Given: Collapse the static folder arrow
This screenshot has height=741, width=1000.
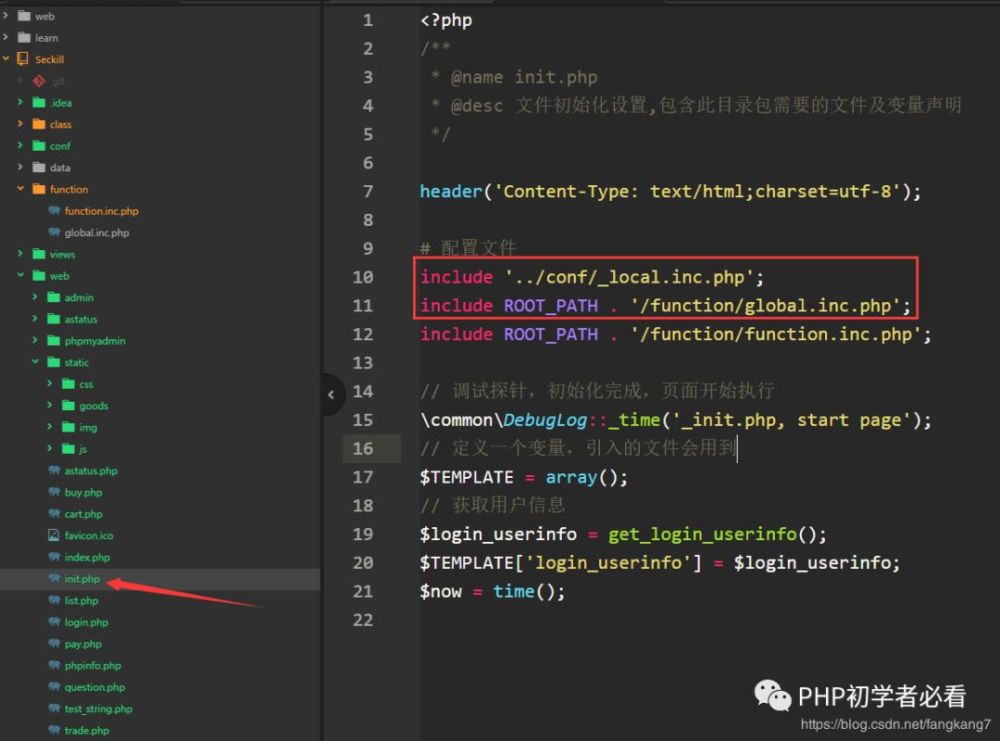Looking at the screenshot, I should click(35, 362).
